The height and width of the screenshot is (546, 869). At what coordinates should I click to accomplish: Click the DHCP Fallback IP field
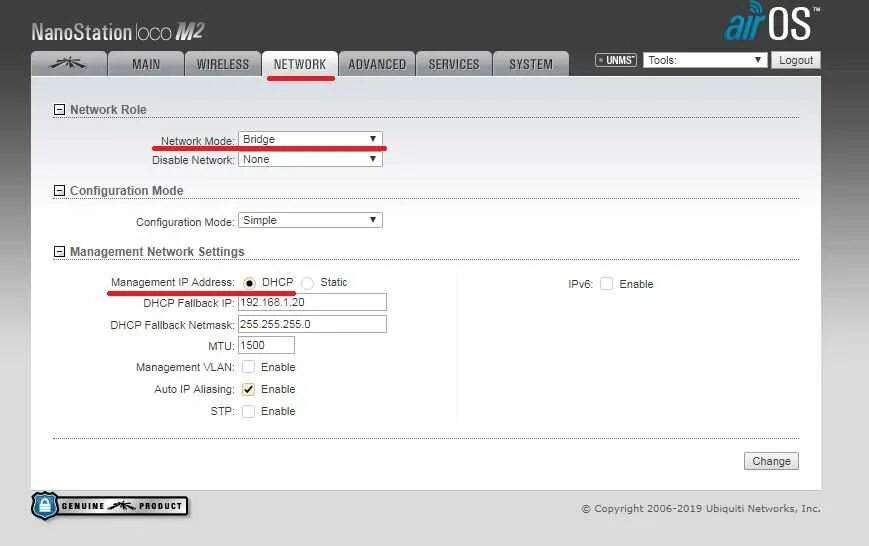click(x=313, y=302)
